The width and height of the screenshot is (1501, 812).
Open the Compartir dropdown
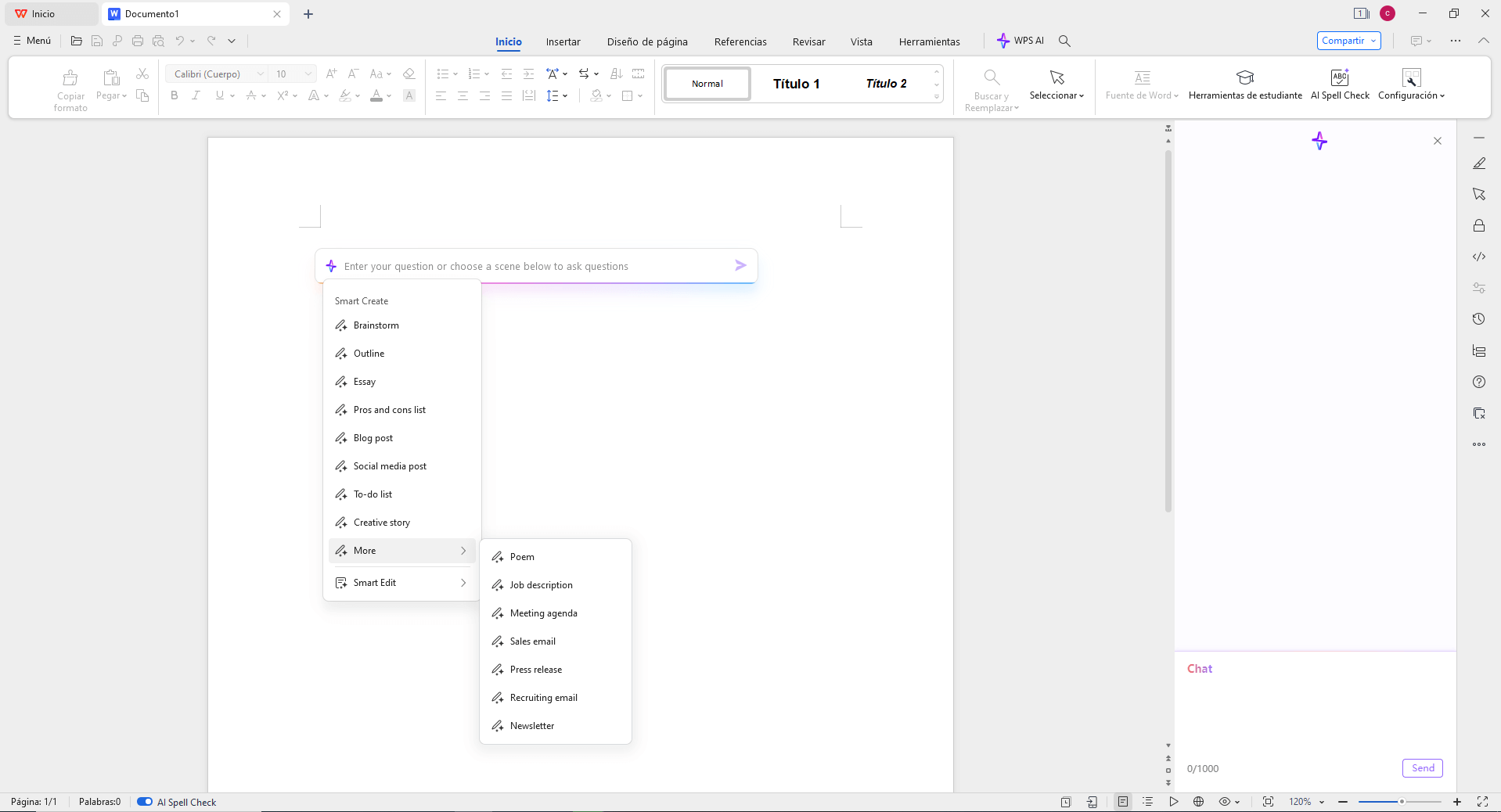point(1348,41)
